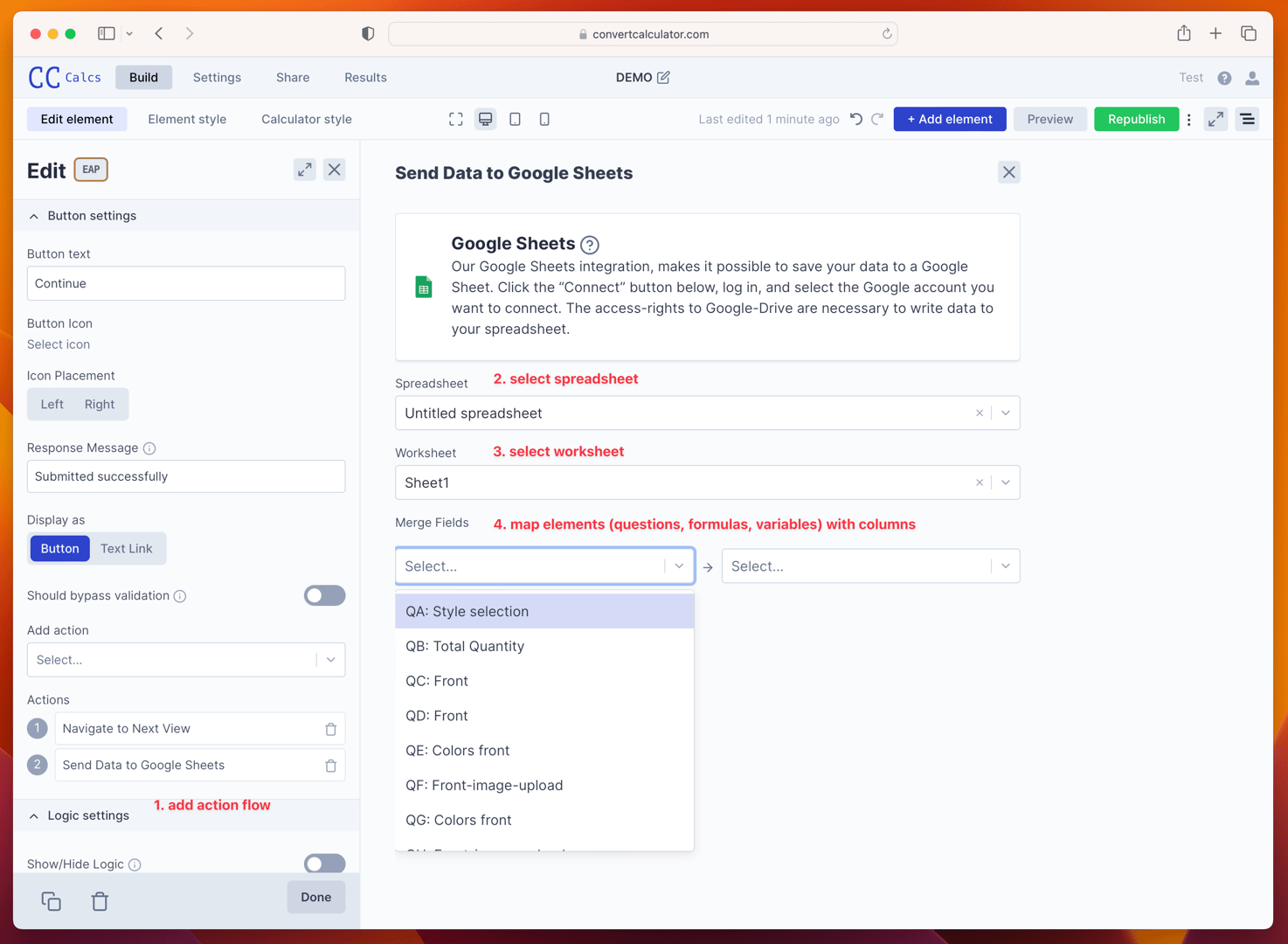The image size is (1288, 944).
Task: Click the privacy shield icon in Safari
Action: 368,33
